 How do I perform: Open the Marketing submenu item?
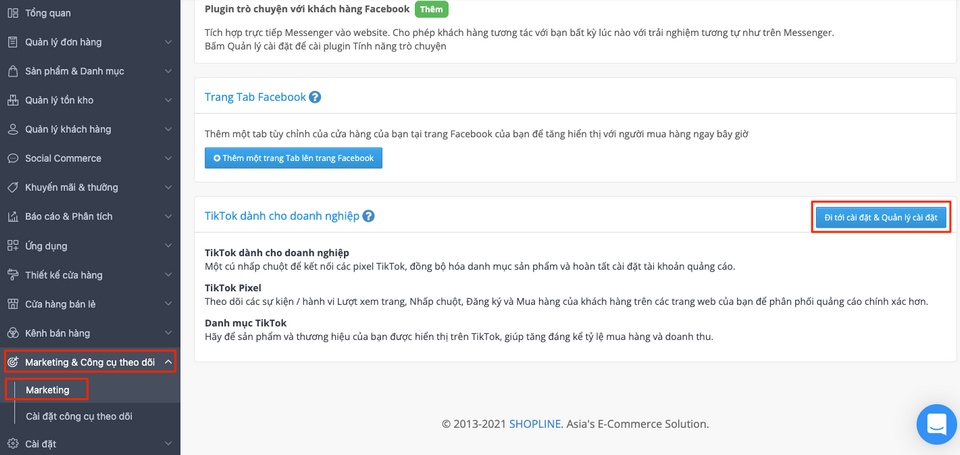point(48,389)
